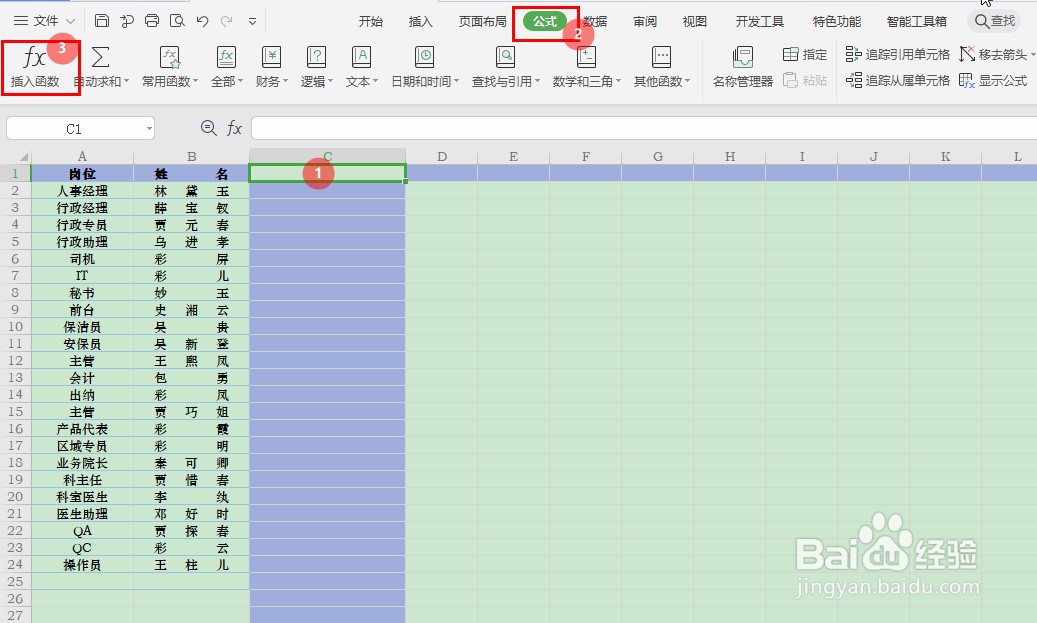Click the Select All corner of the grid
The height and width of the screenshot is (623, 1037).
pyautogui.click(x=16, y=157)
